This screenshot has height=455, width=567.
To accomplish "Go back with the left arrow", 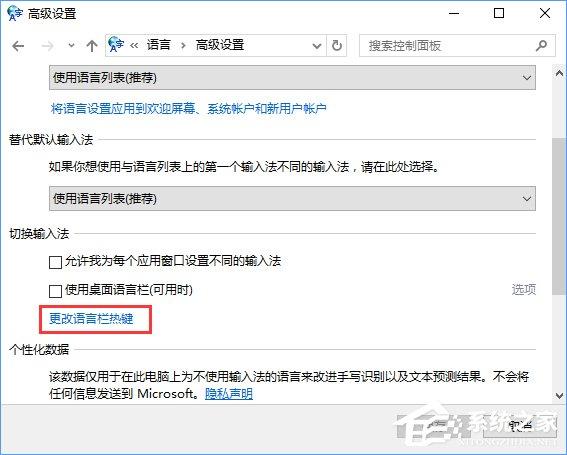I will tap(18, 46).
